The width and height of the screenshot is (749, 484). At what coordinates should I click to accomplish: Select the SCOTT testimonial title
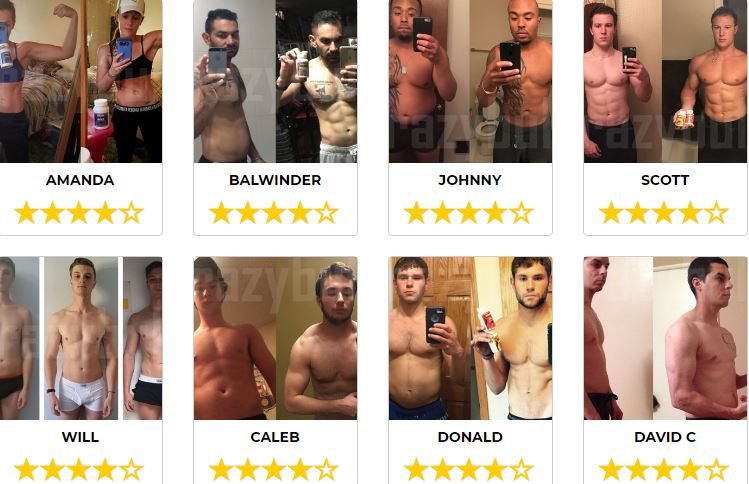pos(665,180)
